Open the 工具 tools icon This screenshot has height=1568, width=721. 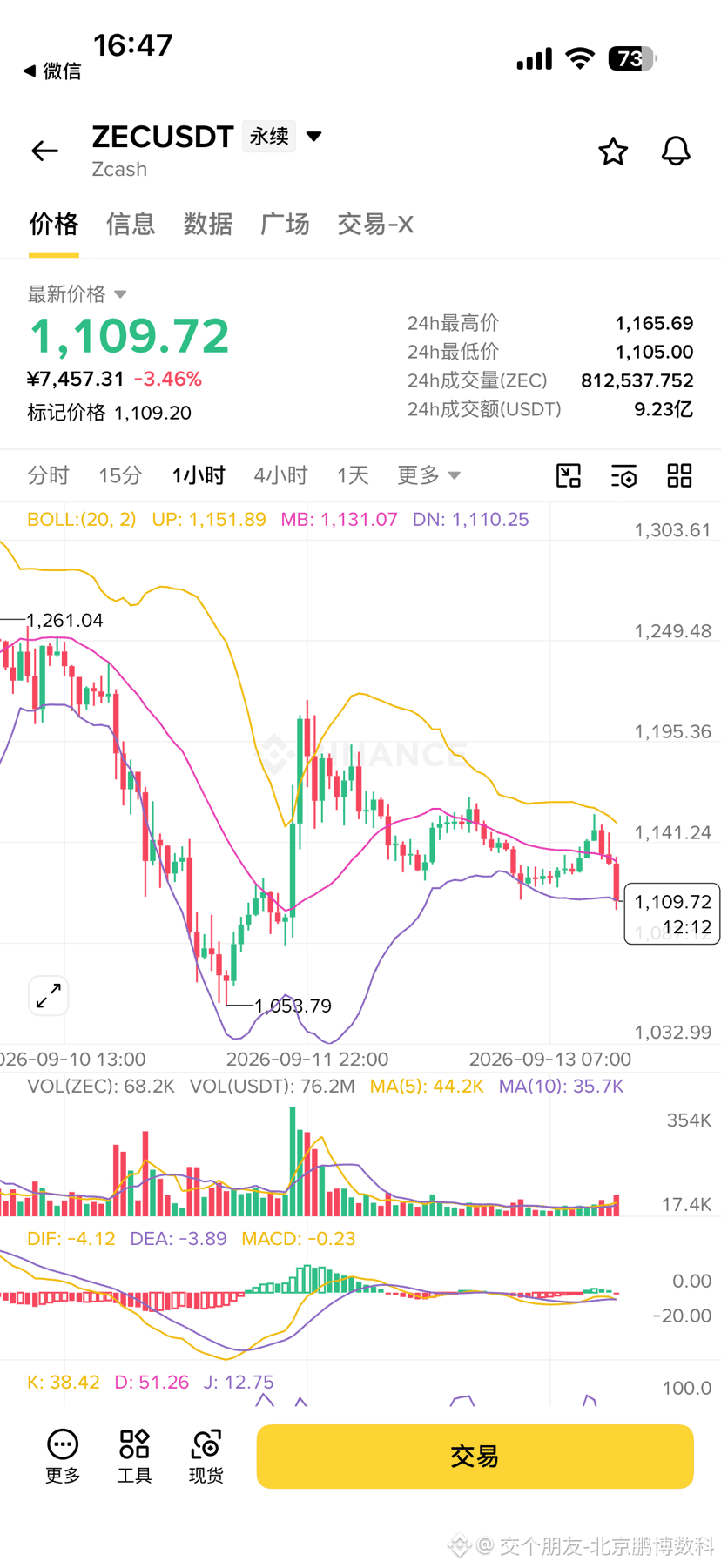pos(134,1457)
